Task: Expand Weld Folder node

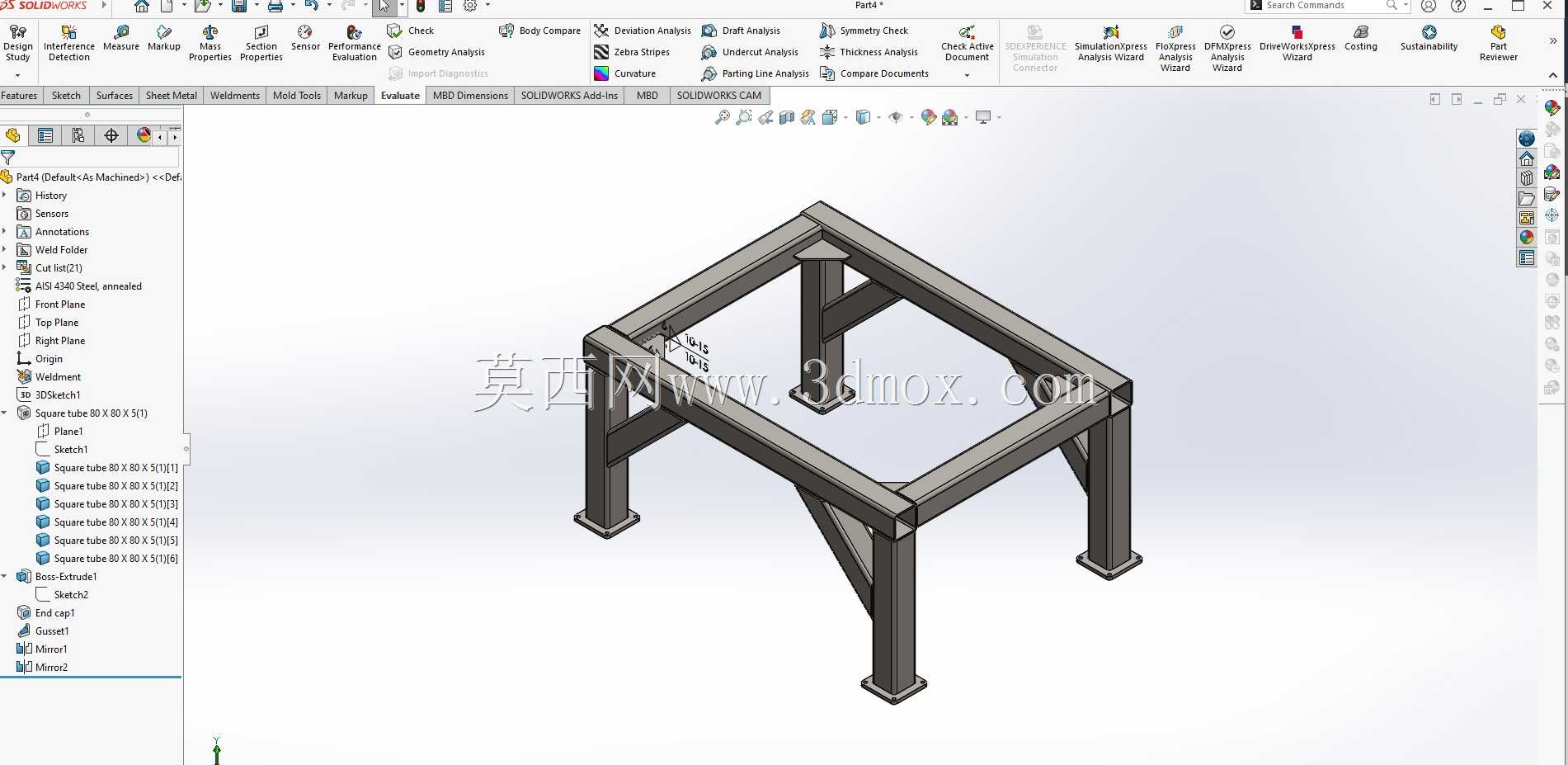Action: tap(5, 250)
